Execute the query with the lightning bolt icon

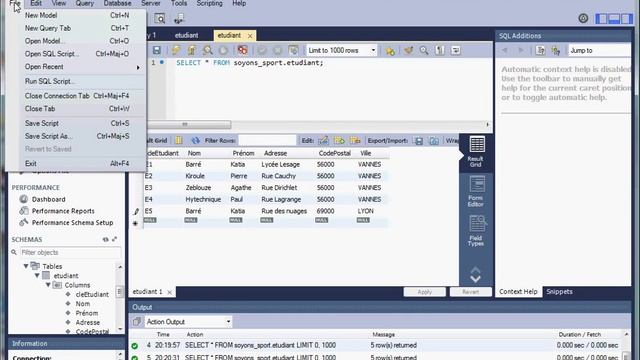(x=176, y=50)
